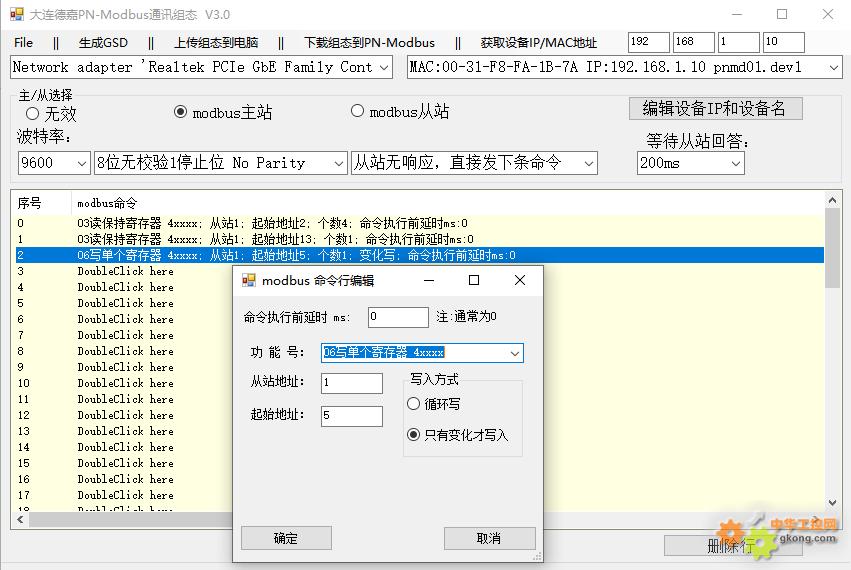This screenshot has height=570, width=851.
Task: Select the modbus从站 radio button
Action: click(x=357, y=111)
